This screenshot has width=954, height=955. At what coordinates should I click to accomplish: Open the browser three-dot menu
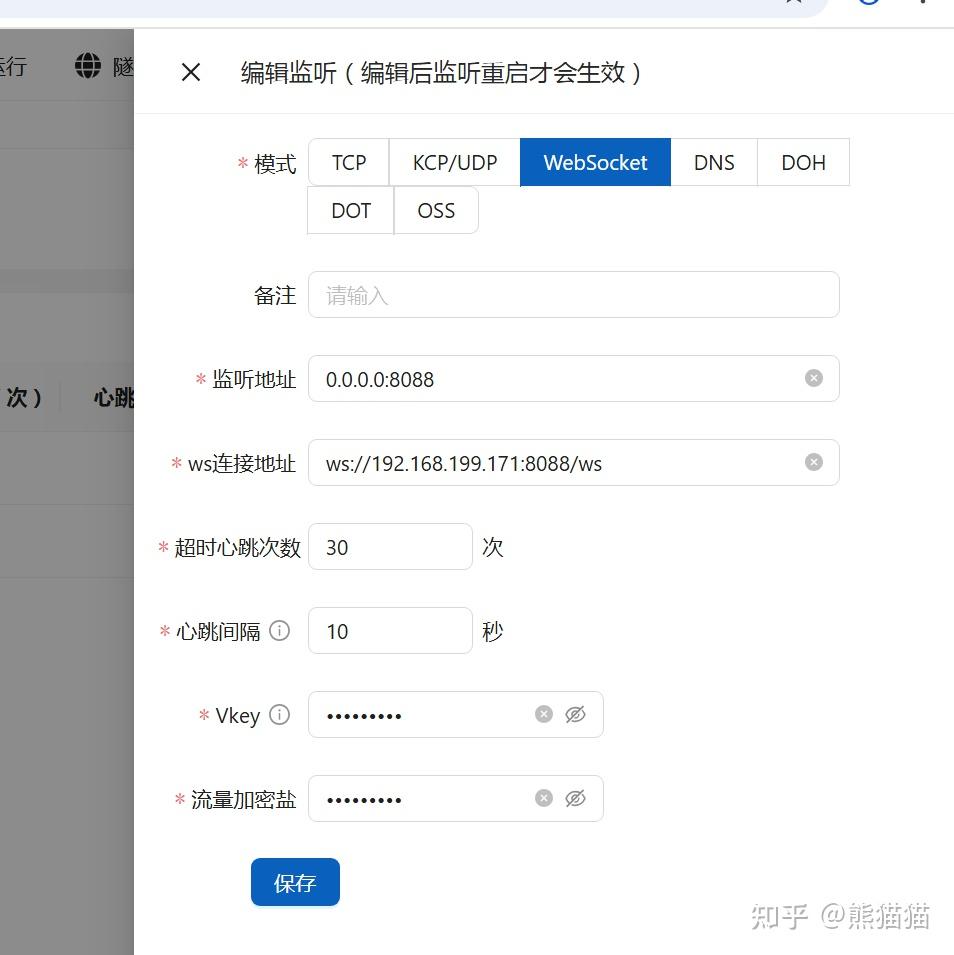click(x=923, y=5)
